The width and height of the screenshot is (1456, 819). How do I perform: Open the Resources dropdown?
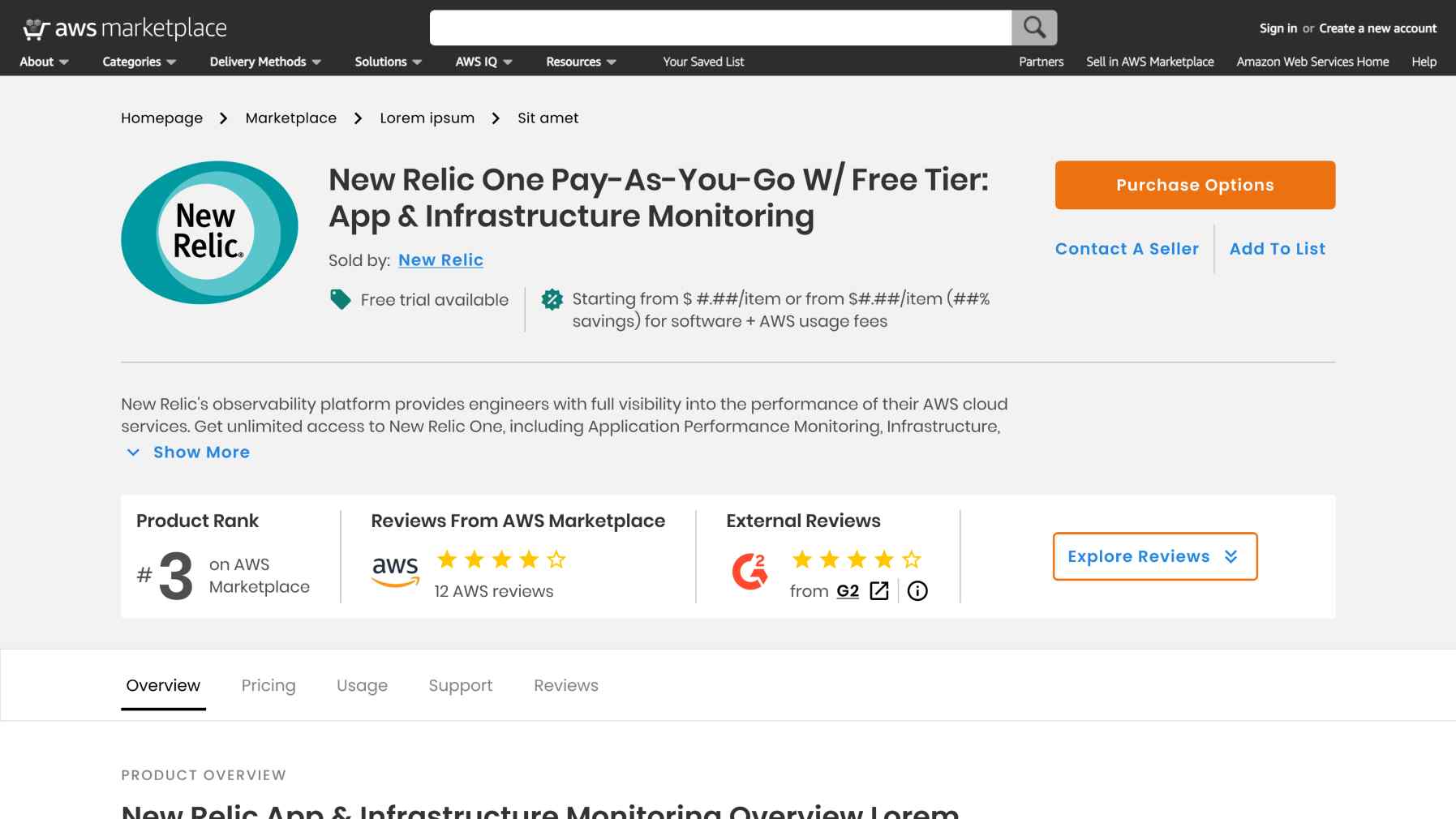tap(580, 62)
